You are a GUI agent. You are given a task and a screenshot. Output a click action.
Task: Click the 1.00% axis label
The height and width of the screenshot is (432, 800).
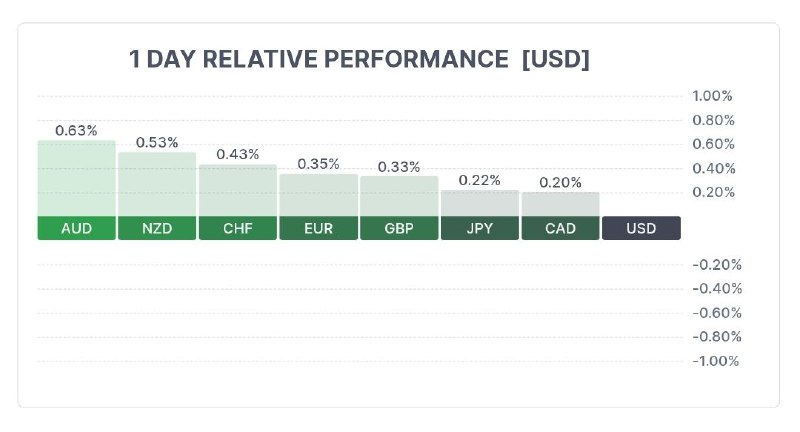point(713,96)
